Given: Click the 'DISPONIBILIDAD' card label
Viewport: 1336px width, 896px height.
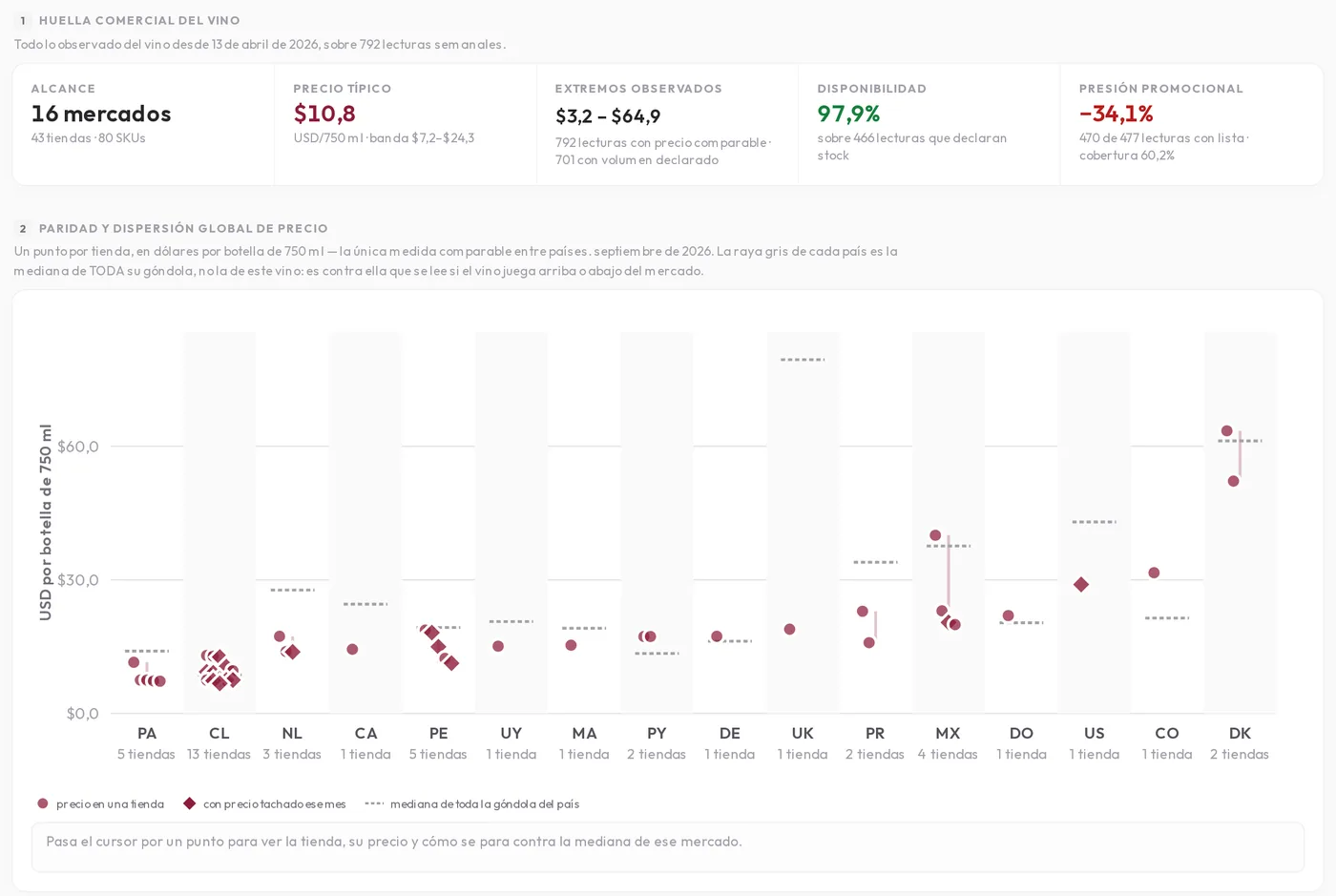Looking at the screenshot, I should click(x=871, y=89).
